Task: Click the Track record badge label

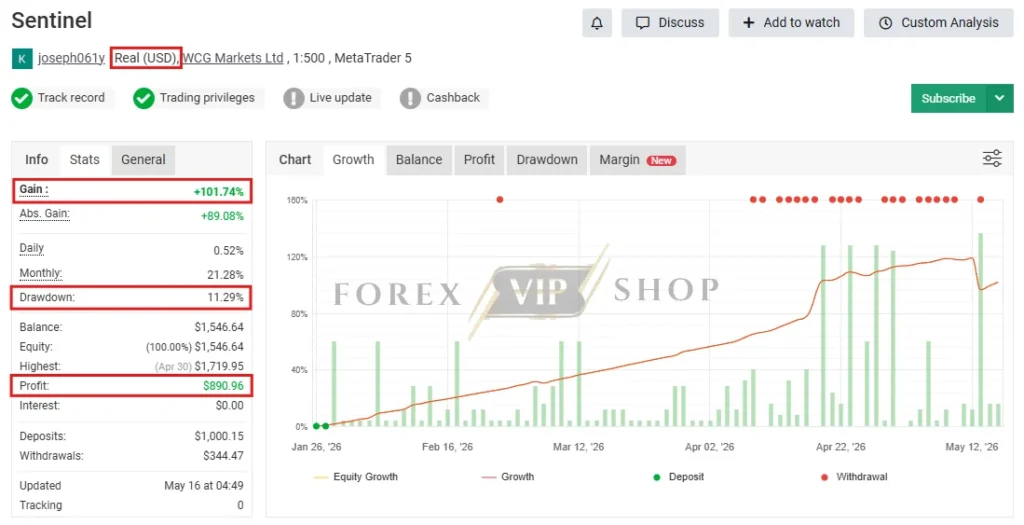Action: 71,98
